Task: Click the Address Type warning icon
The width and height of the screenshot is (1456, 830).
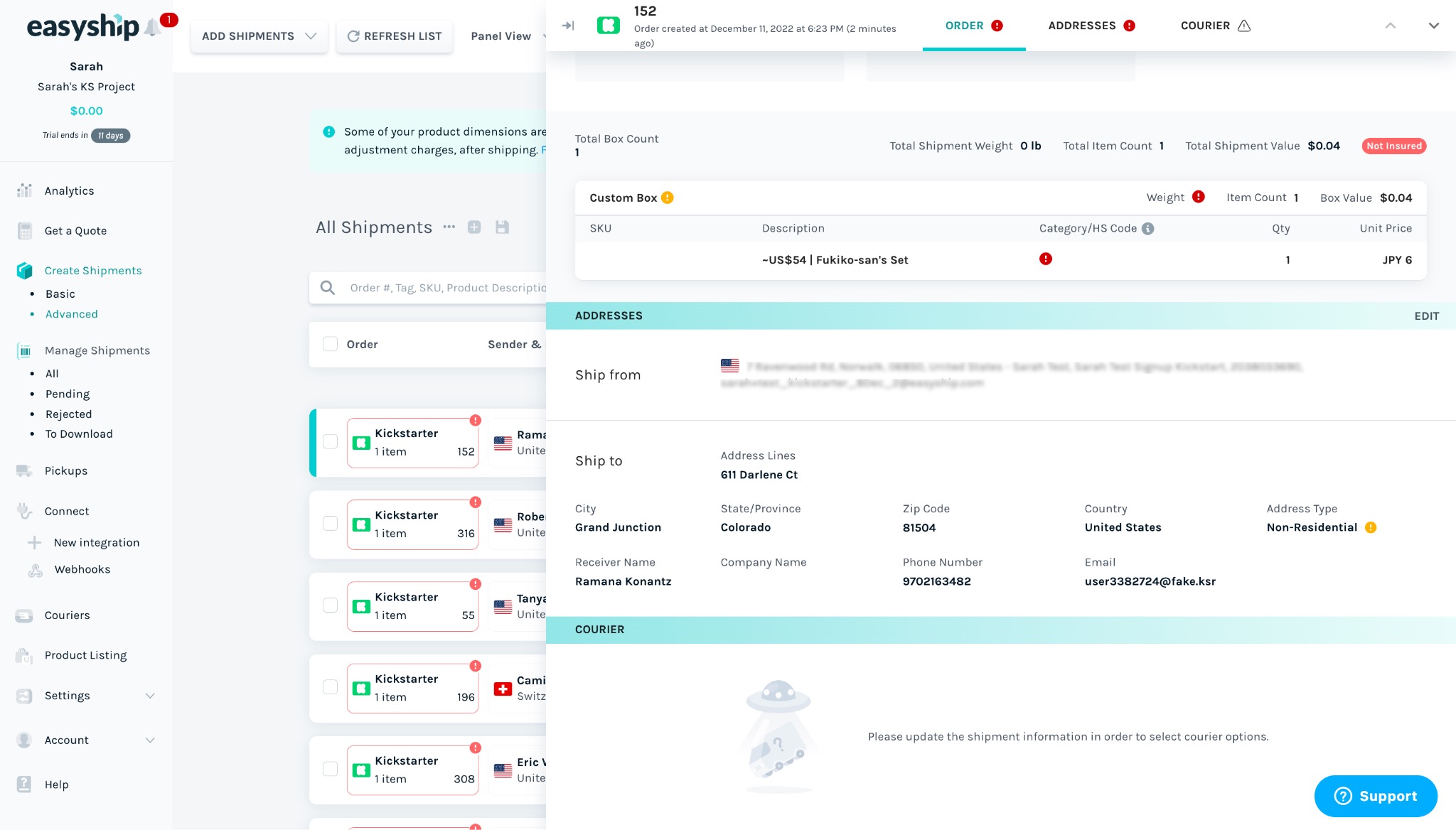Action: tap(1371, 527)
